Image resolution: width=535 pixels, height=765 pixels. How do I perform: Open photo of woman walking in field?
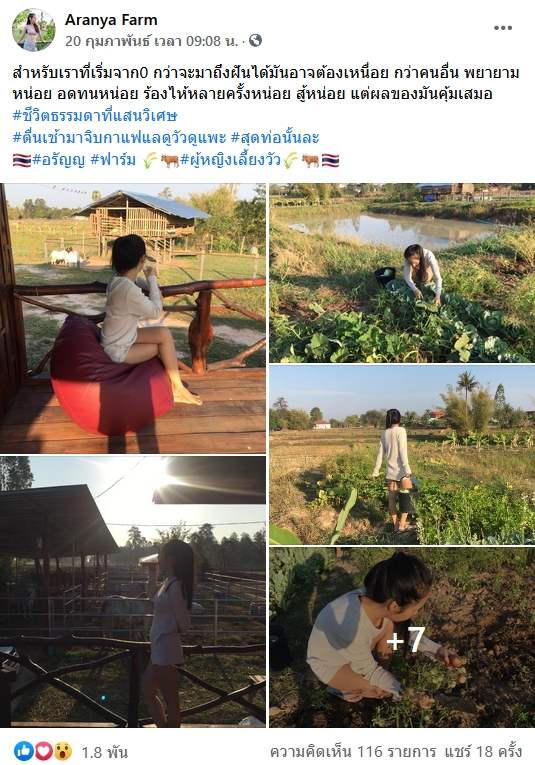[402, 455]
